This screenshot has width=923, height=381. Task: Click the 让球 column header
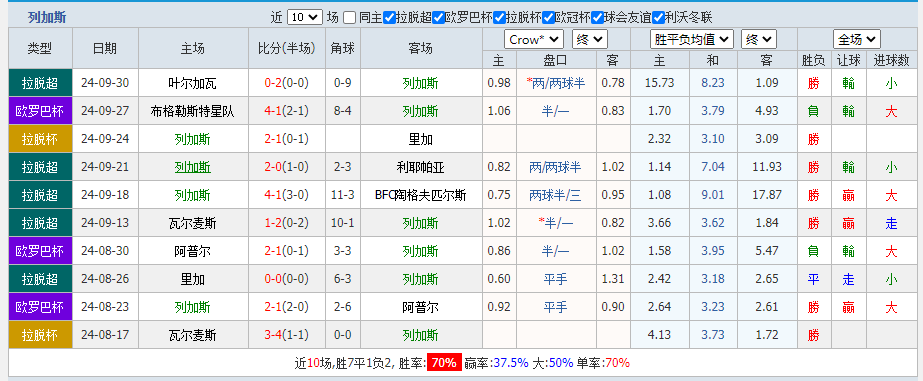pyautogui.click(x=848, y=60)
